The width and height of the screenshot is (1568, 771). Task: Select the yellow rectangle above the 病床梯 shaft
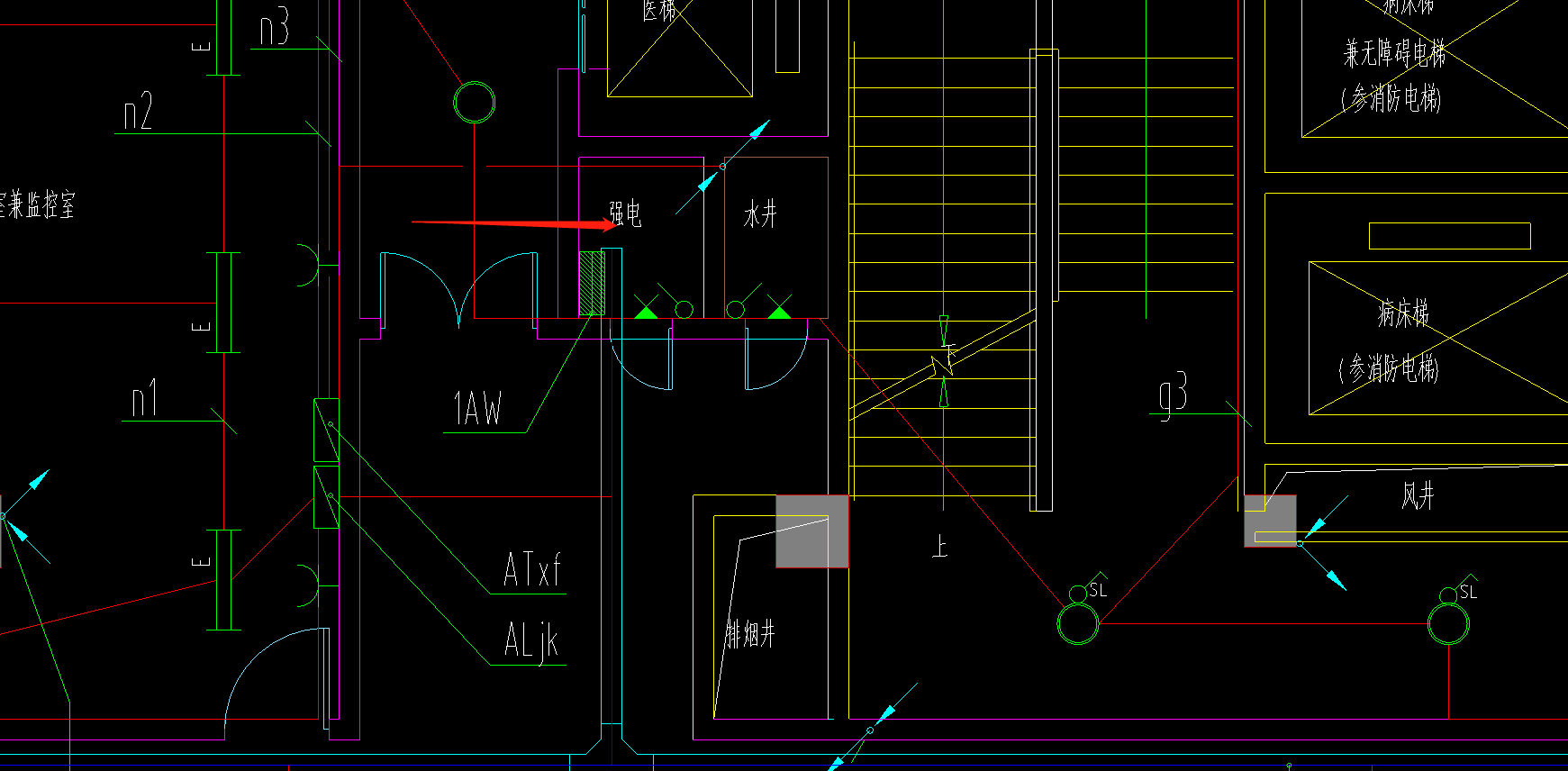1449,236
